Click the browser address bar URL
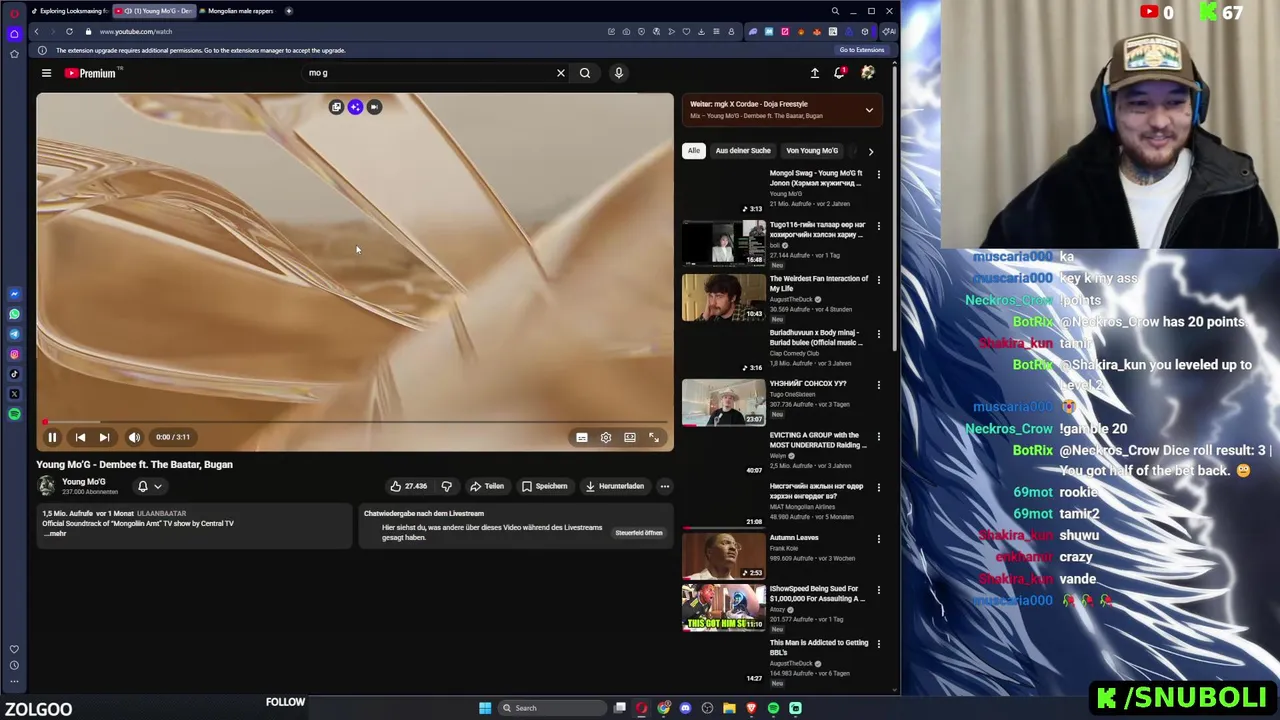1280x720 pixels. coord(135,31)
